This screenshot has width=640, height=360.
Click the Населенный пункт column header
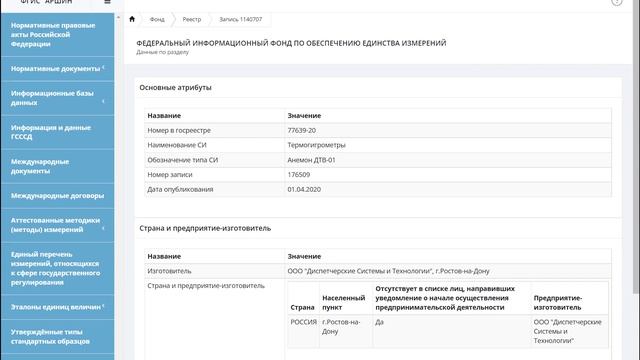(344, 302)
